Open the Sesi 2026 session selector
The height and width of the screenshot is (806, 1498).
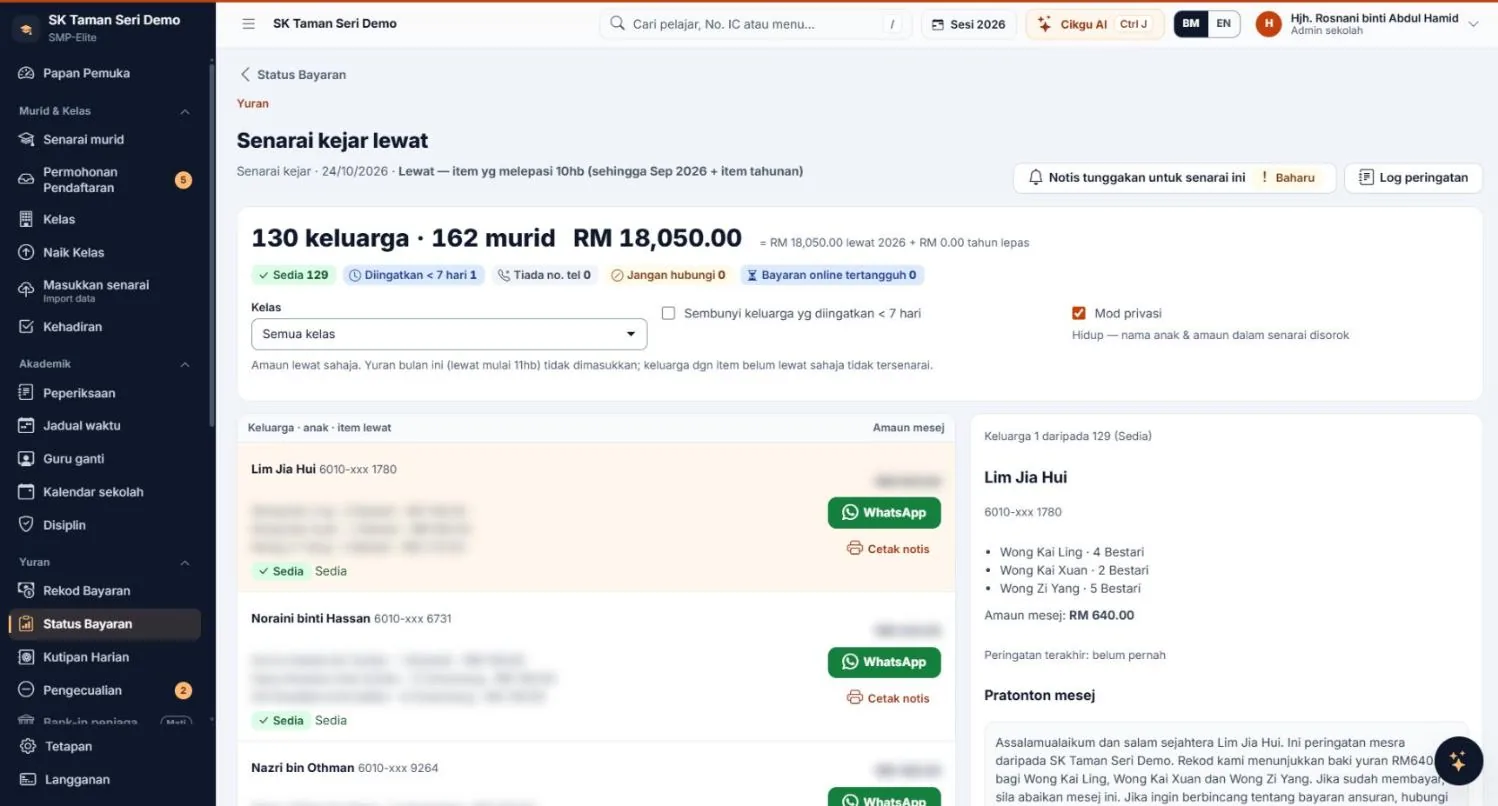point(969,24)
